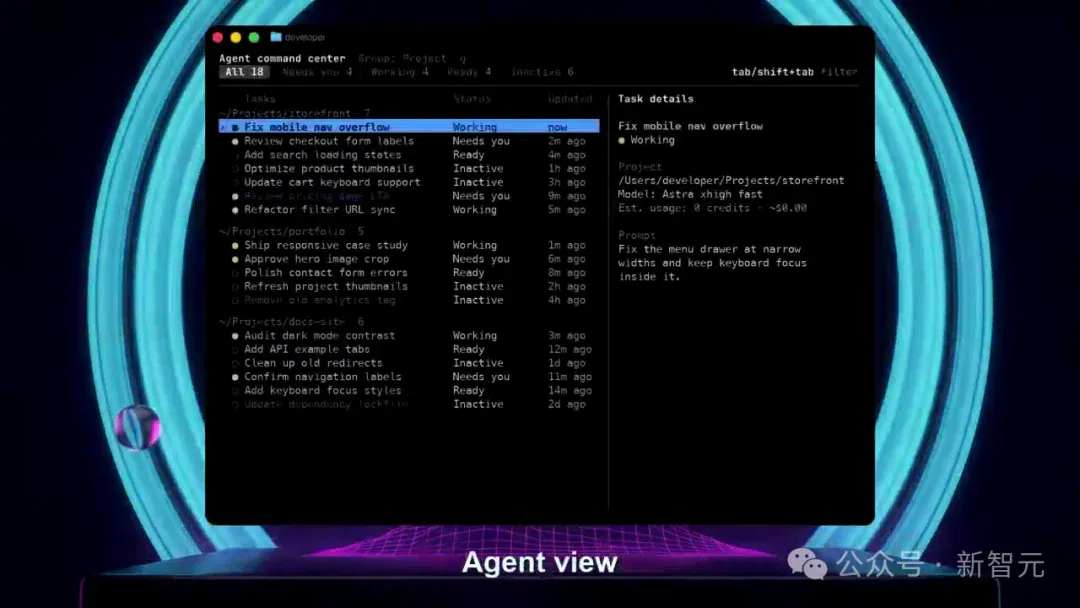Click the Status column header

pyautogui.click(x=472, y=99)
